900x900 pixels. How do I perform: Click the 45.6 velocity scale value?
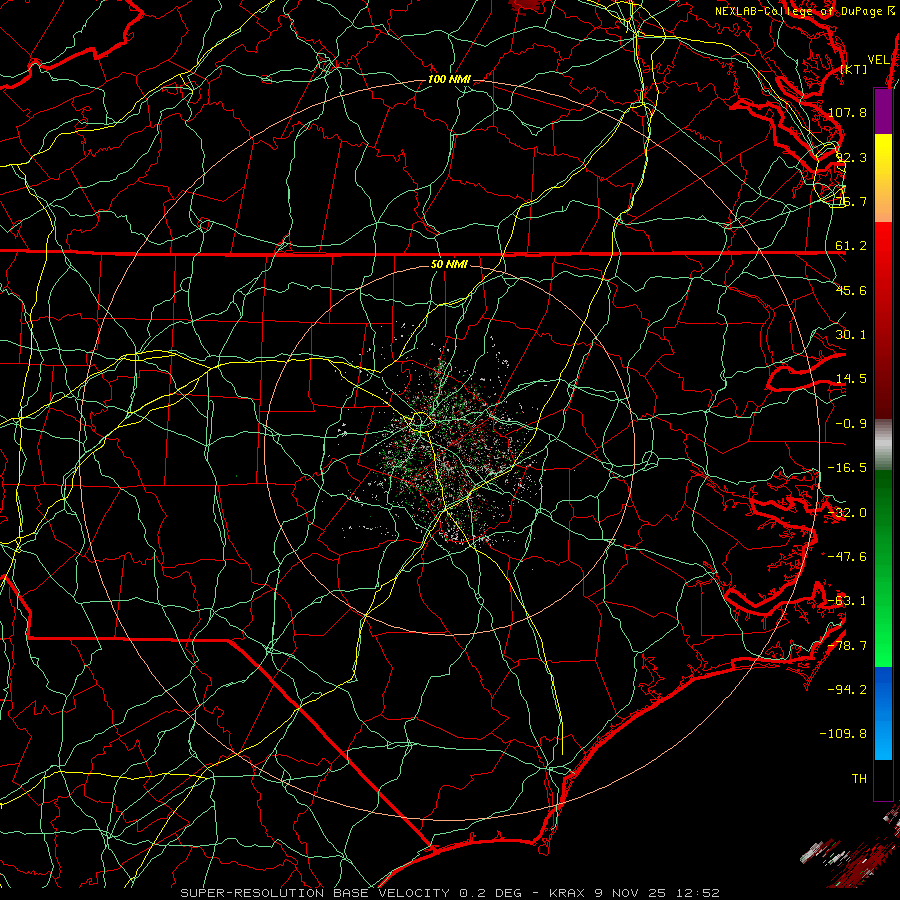[851, 290]
